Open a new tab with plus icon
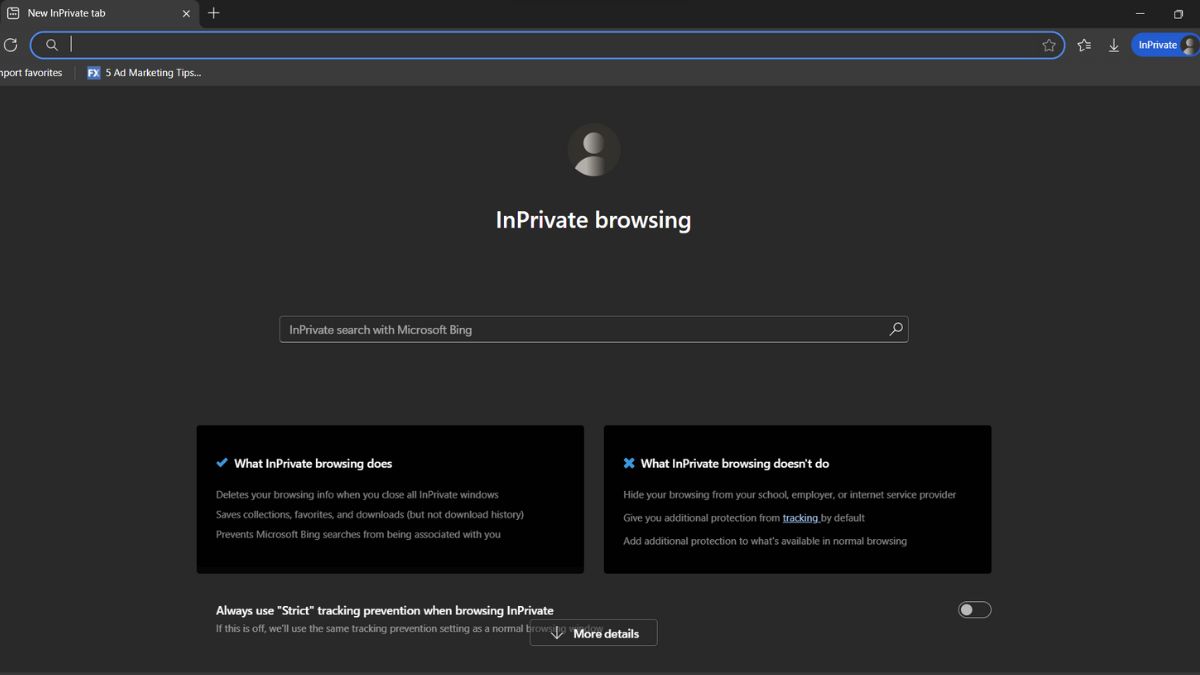1200x675 pixels. 213,13
